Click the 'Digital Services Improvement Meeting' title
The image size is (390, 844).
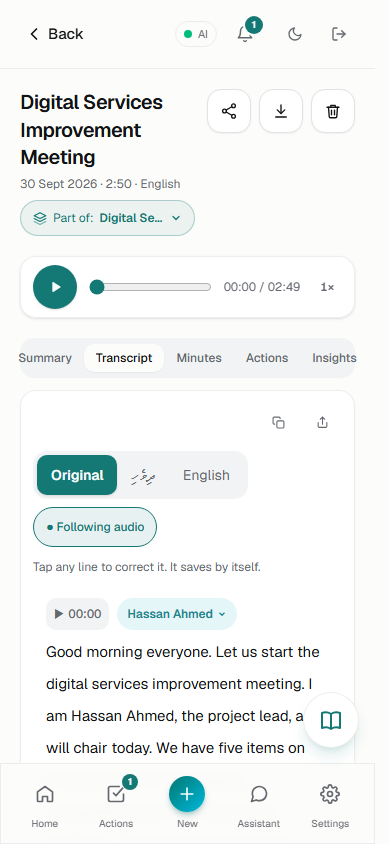[92, 130]
